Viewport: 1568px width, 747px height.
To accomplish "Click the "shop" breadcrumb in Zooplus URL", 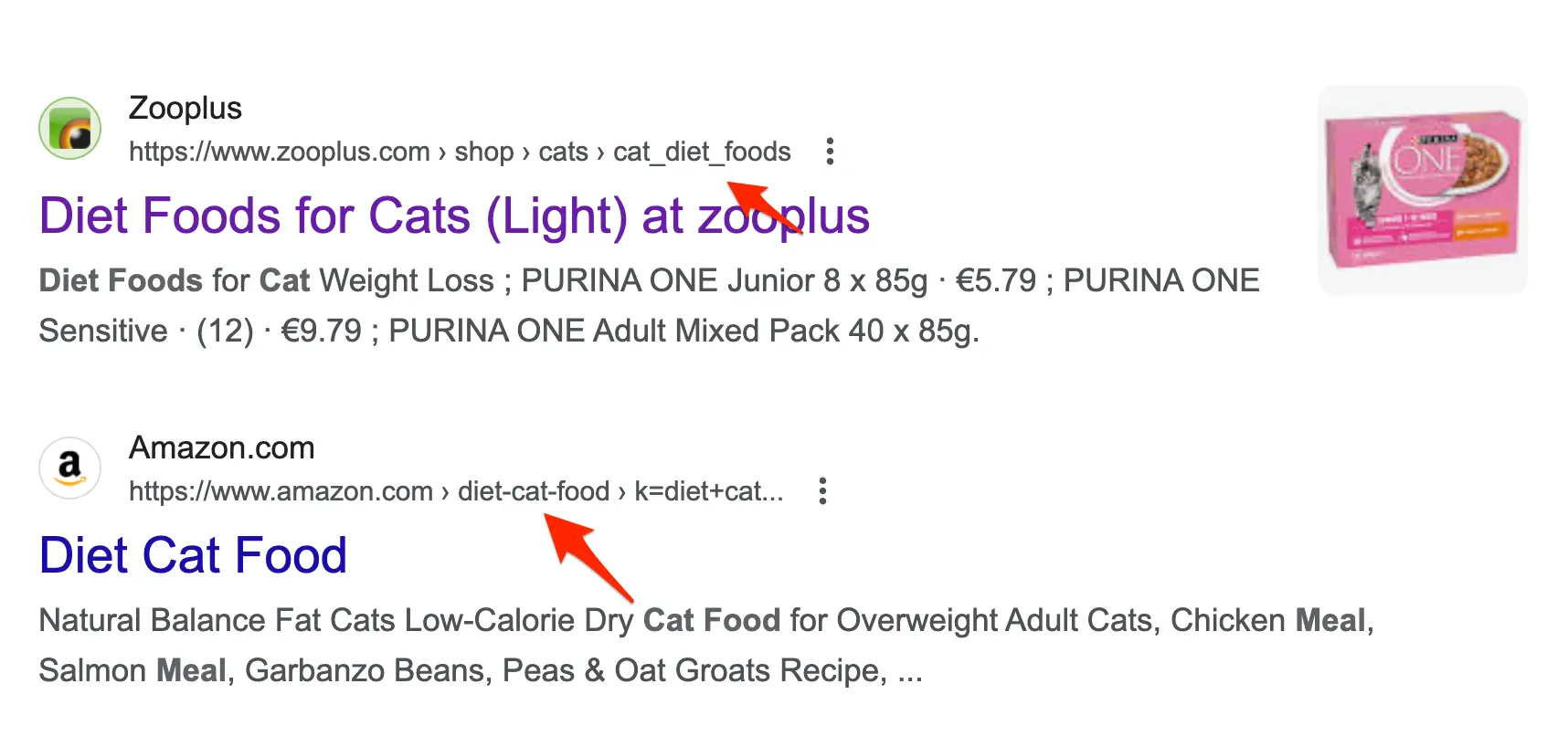I will [483, 152].
